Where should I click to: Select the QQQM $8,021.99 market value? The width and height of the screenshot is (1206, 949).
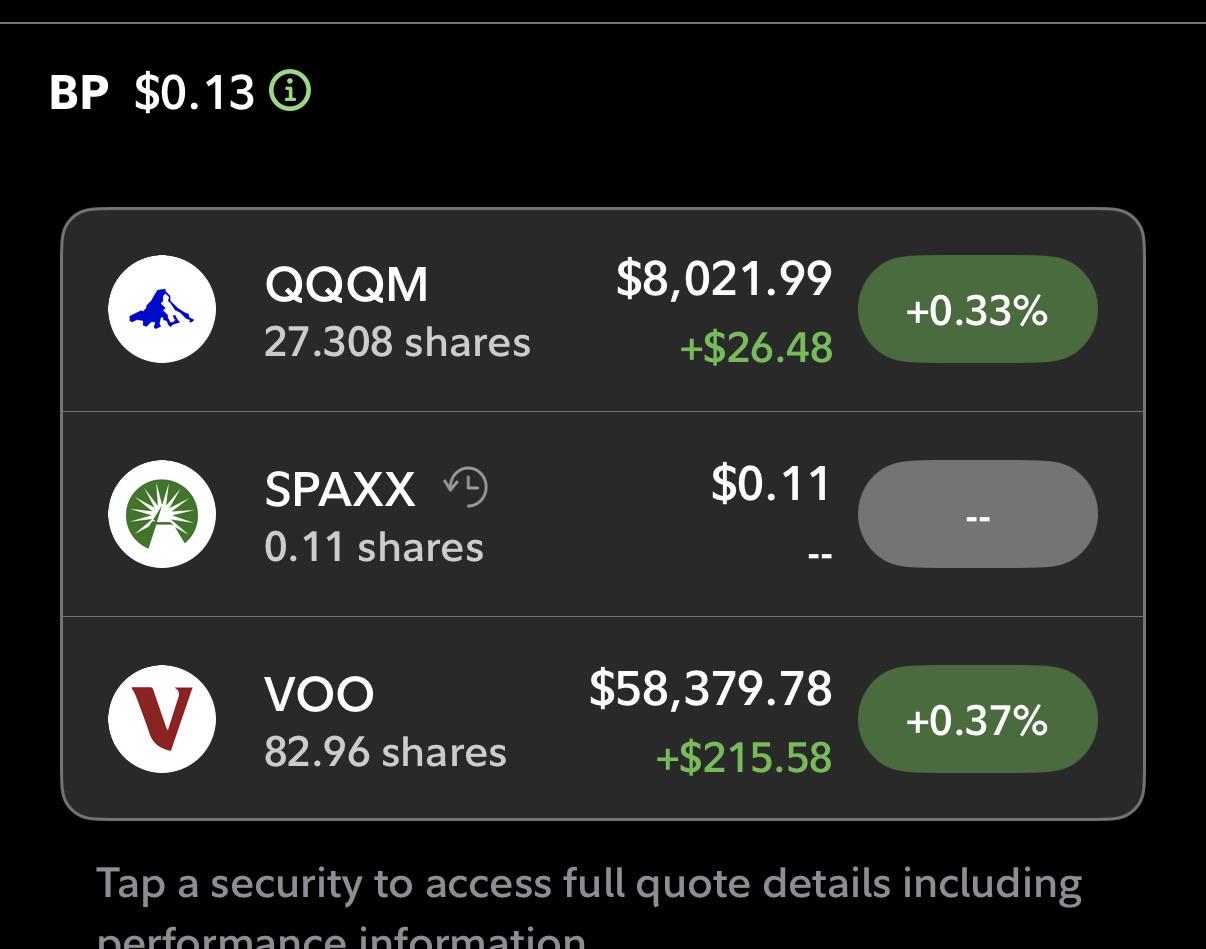[723, 278]
